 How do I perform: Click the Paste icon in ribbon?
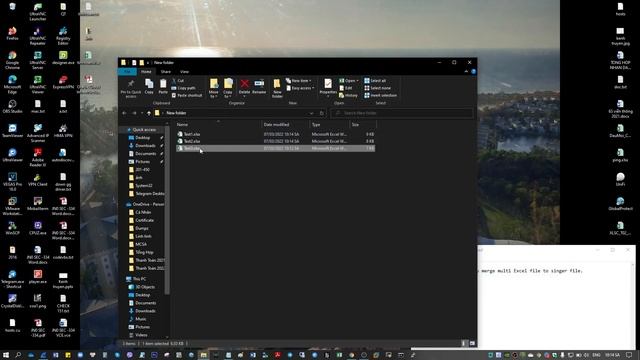(163, 87)
